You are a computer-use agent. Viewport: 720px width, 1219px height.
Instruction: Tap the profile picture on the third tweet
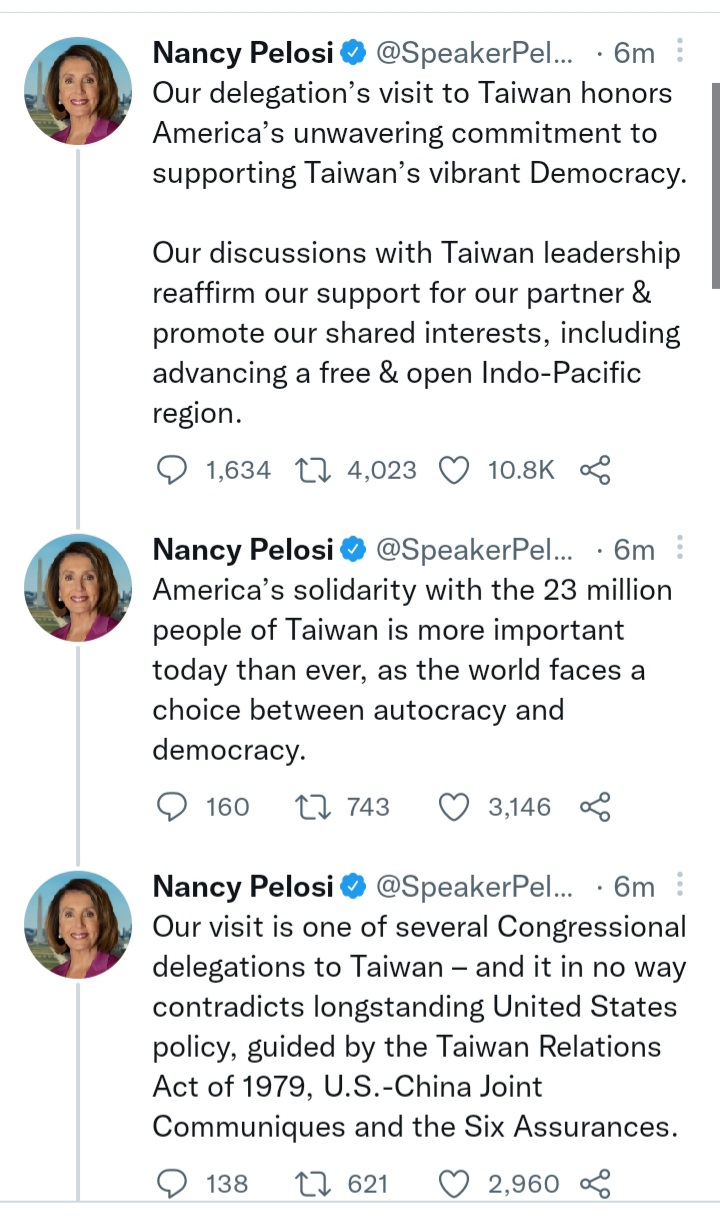tap(78, 925)
